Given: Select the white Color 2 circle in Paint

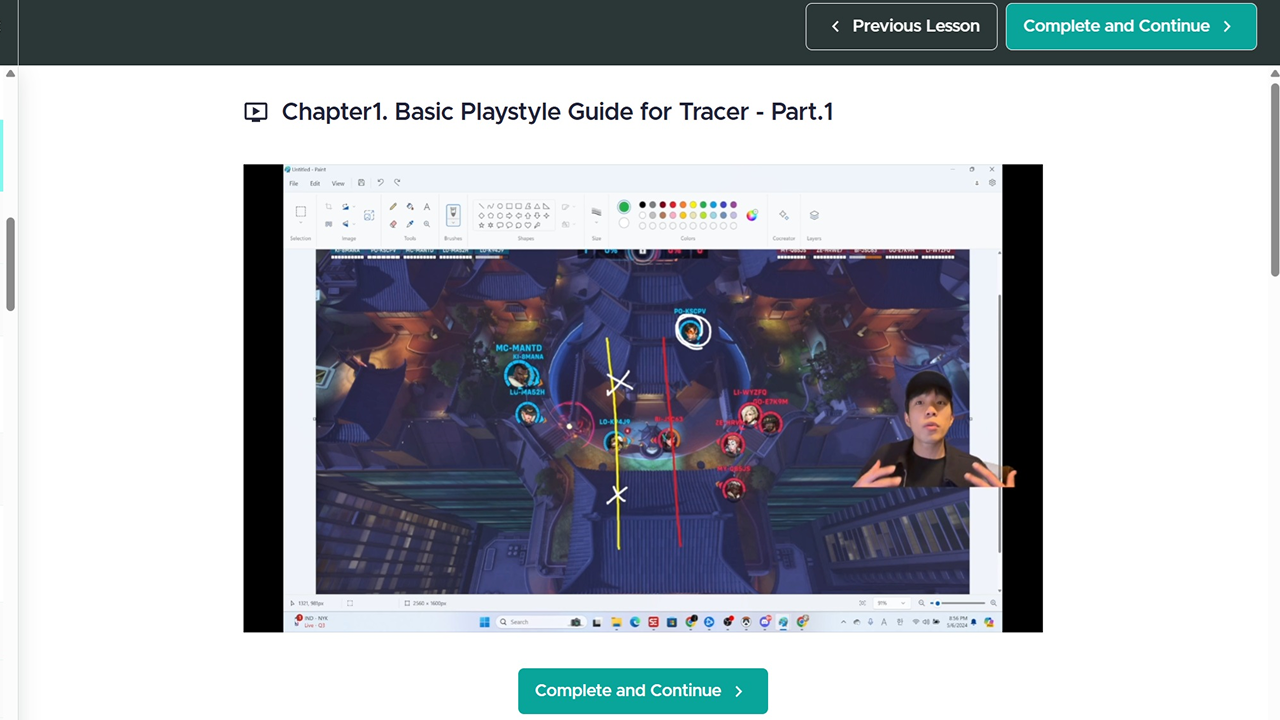Looking at the screenshot, I should [624, 223].
